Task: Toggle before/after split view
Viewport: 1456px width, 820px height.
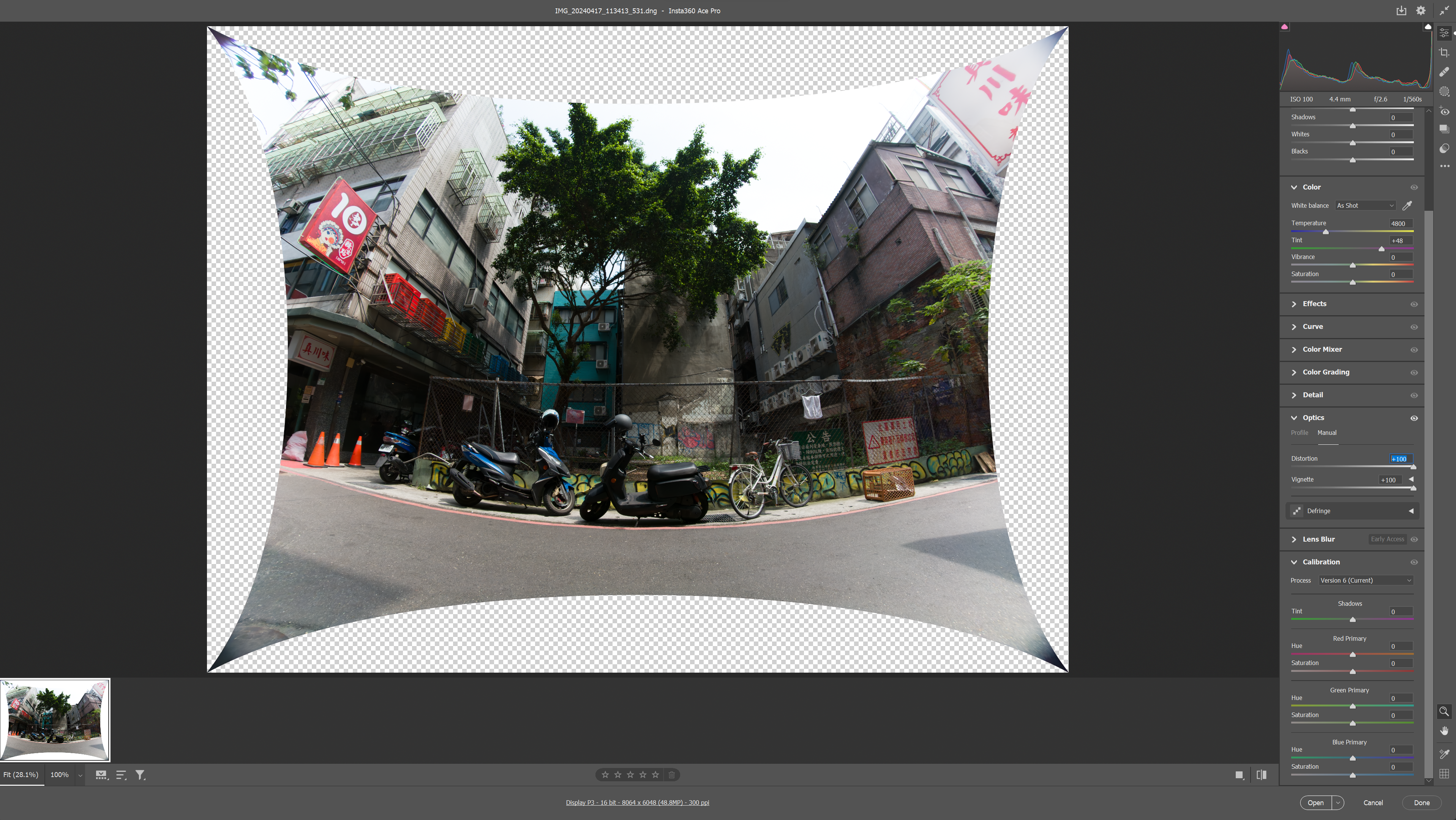Action: point(1261,775)
